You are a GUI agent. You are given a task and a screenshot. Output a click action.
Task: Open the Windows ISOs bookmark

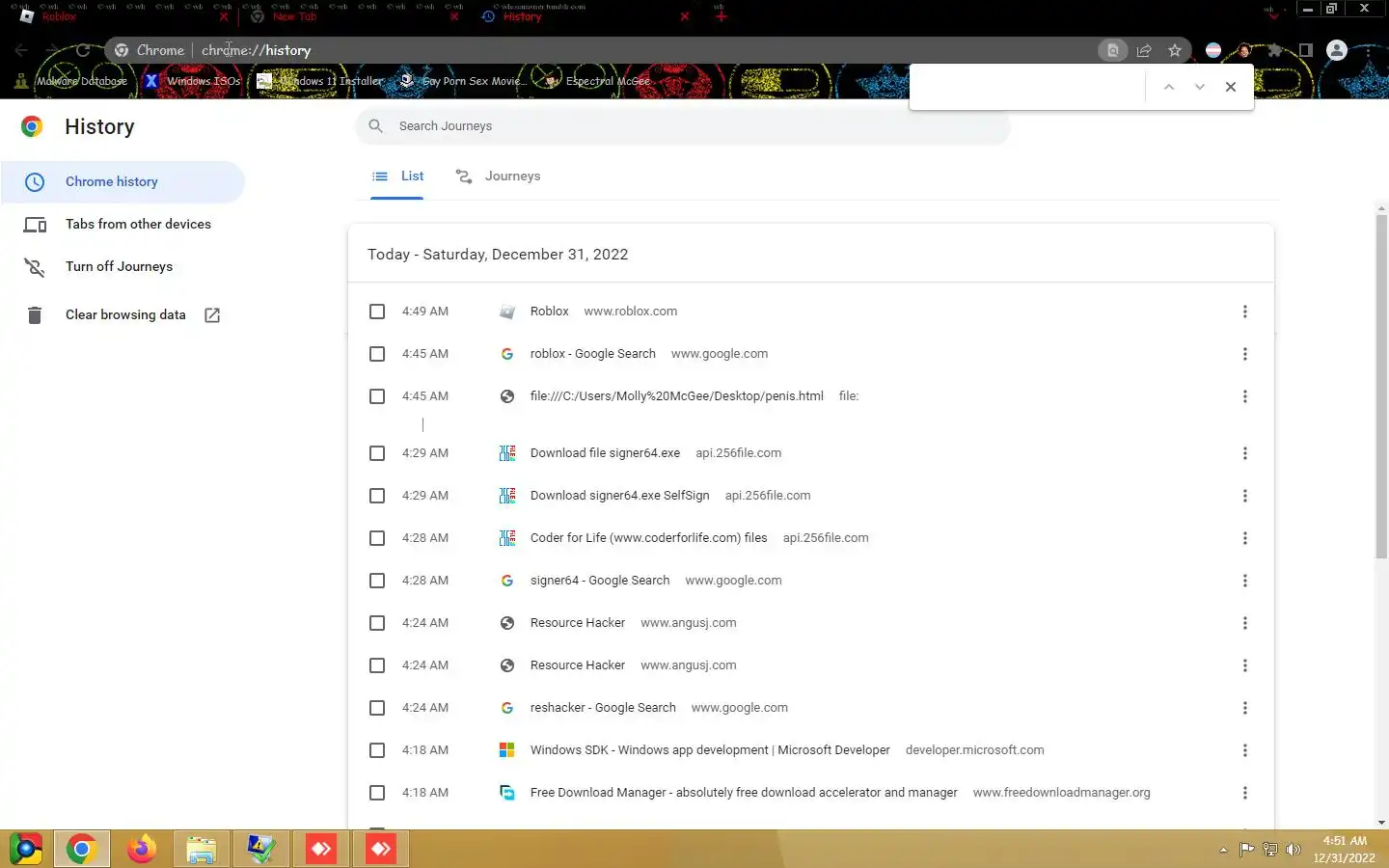[193, 81]
